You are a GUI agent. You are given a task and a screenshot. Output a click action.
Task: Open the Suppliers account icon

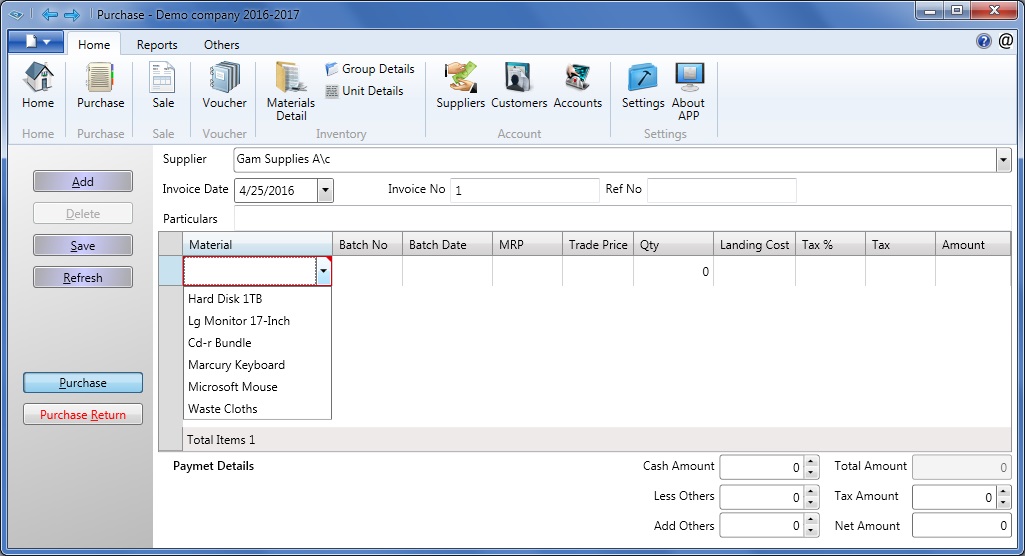pyautogui.click(x=461, y=85)
